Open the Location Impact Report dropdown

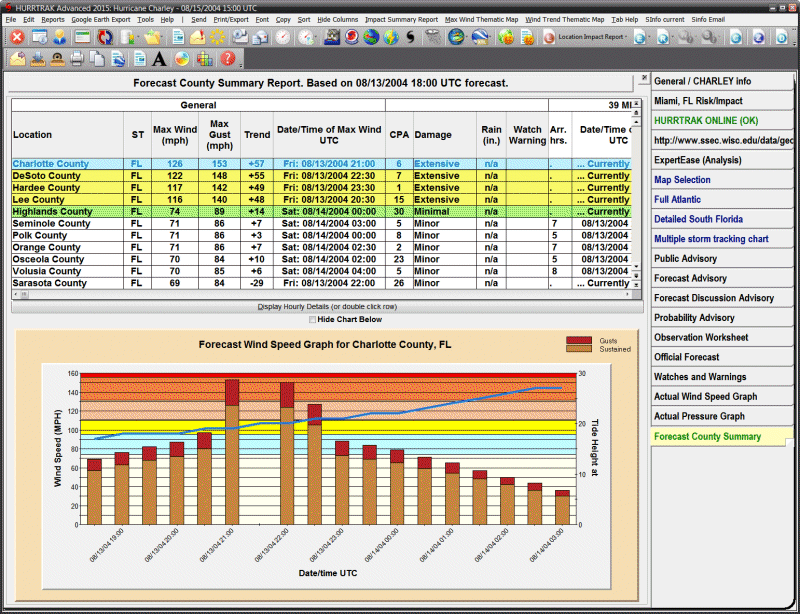[591, 37]
